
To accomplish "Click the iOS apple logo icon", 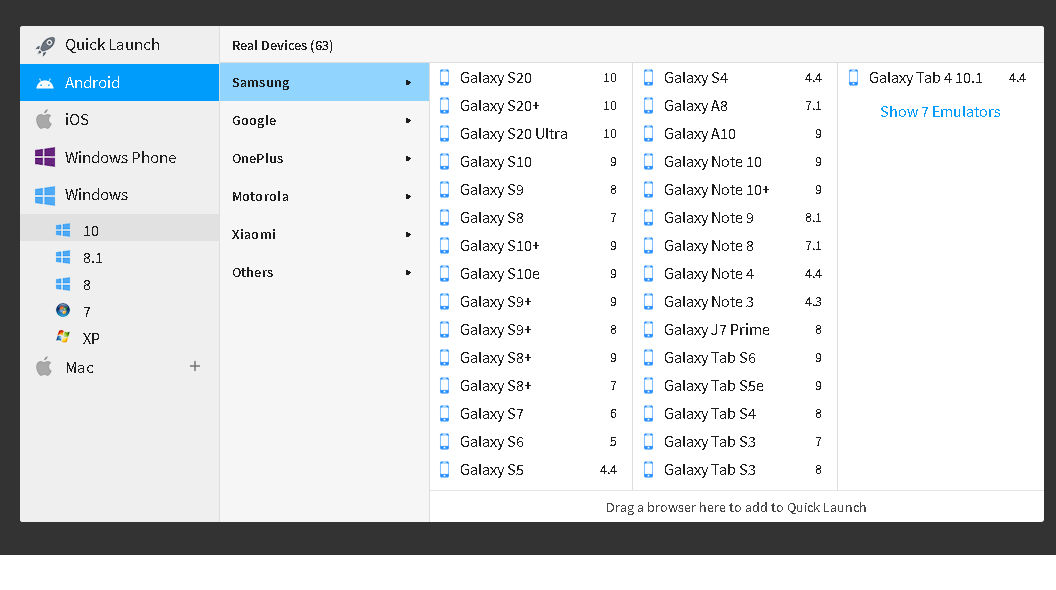I will [44, 119].
